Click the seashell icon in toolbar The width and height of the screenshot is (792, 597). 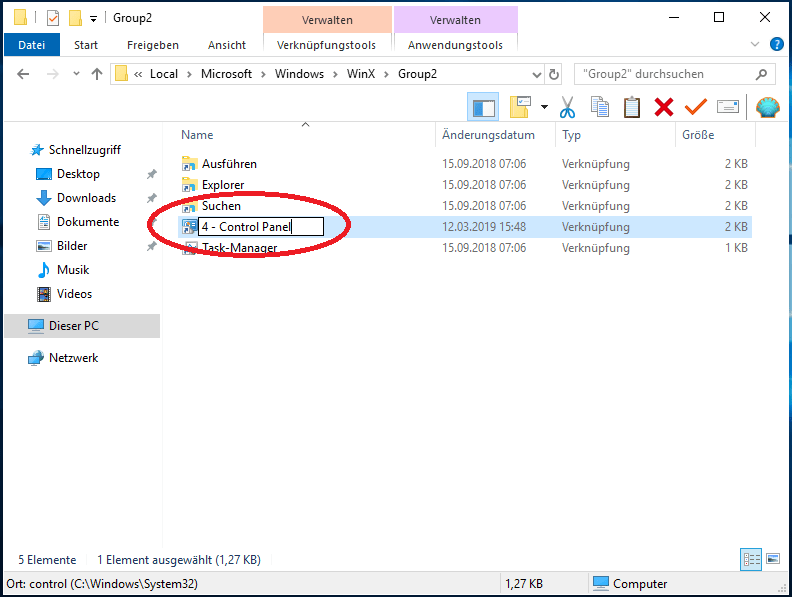(x=767, y=107)
